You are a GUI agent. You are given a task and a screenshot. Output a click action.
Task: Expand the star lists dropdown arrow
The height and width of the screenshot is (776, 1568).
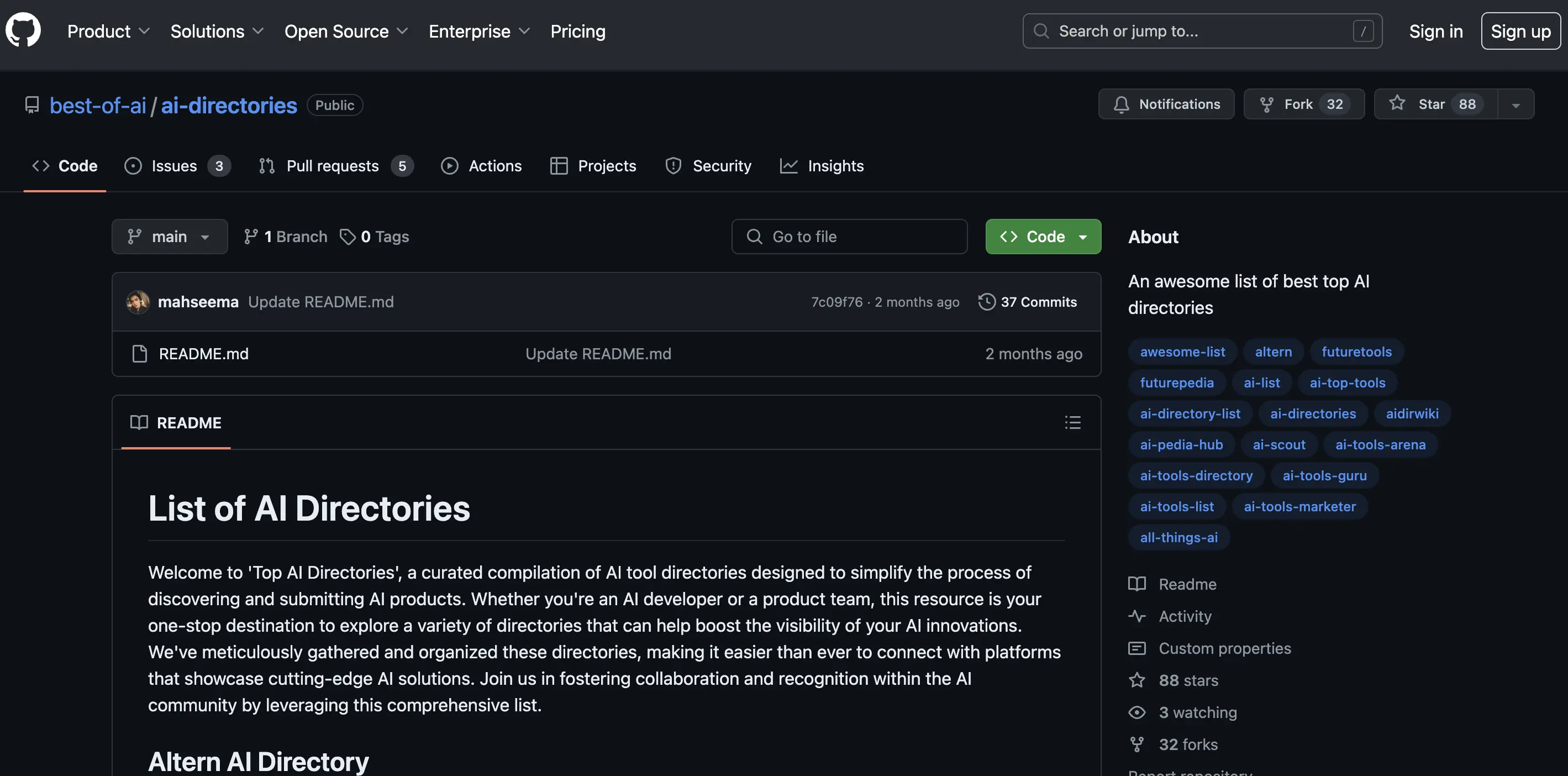tap(1516, 104)
